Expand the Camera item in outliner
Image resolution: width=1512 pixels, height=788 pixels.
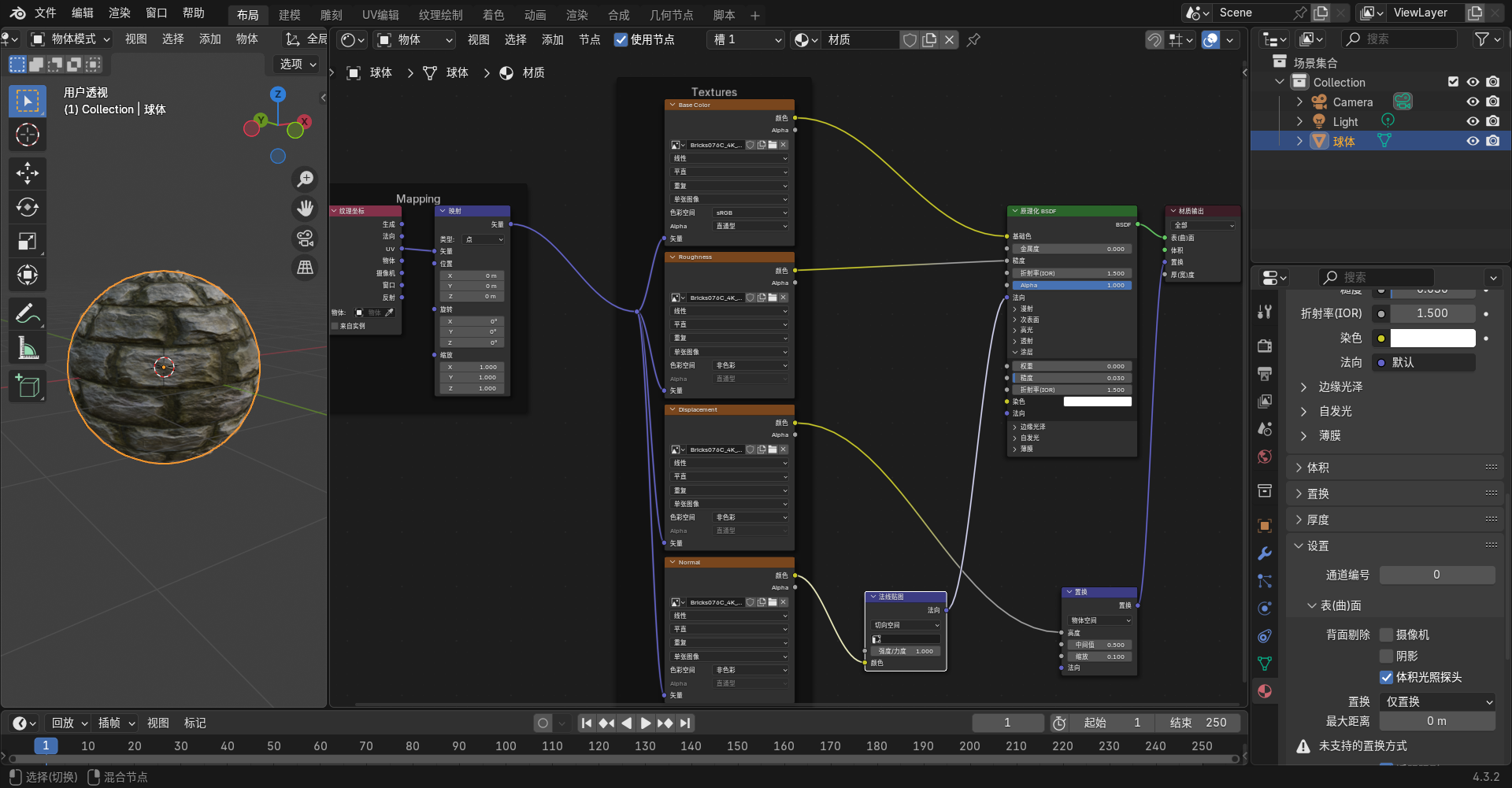pos(1299,102)
